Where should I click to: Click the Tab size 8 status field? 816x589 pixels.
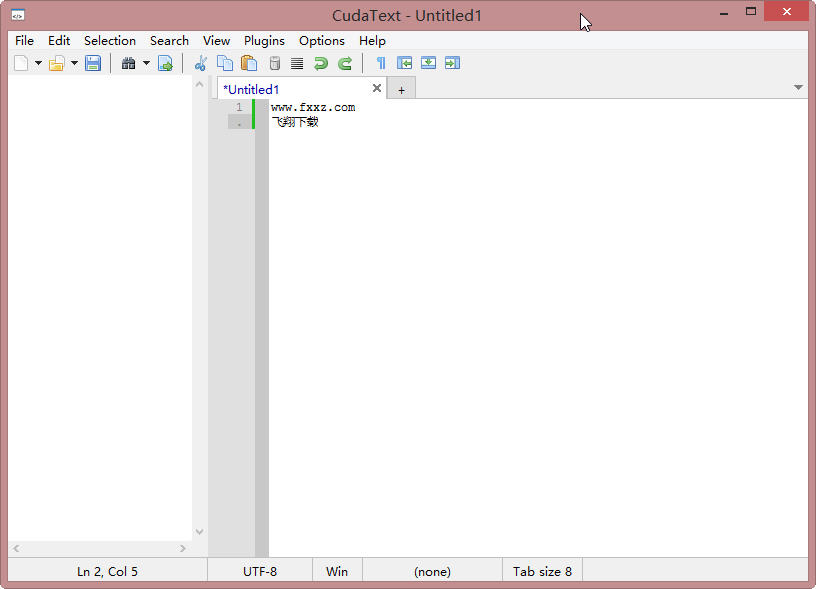pyautogui.click(x=542, y=572)
